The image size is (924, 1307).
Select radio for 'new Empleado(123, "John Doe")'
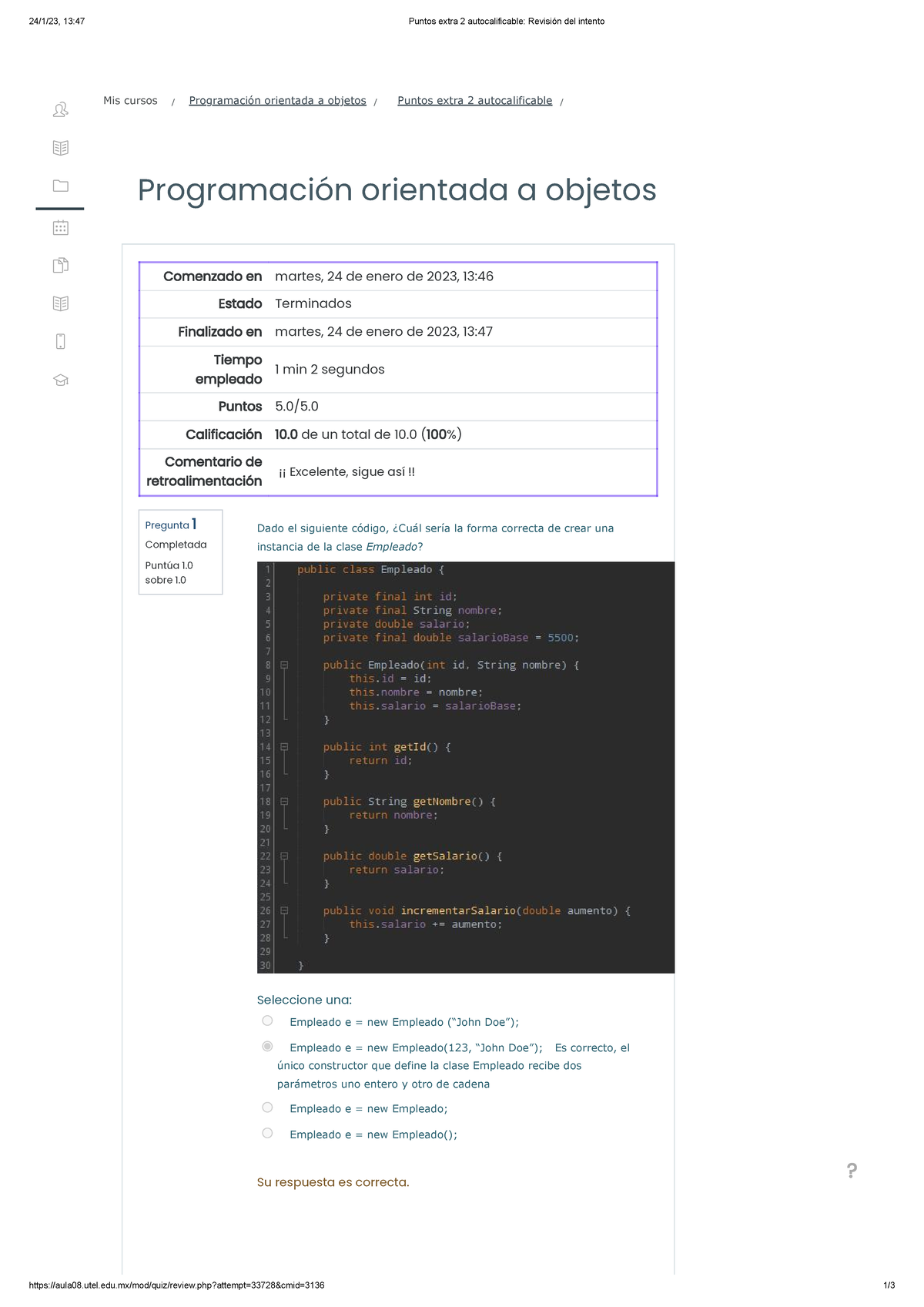click(267, 1046)
